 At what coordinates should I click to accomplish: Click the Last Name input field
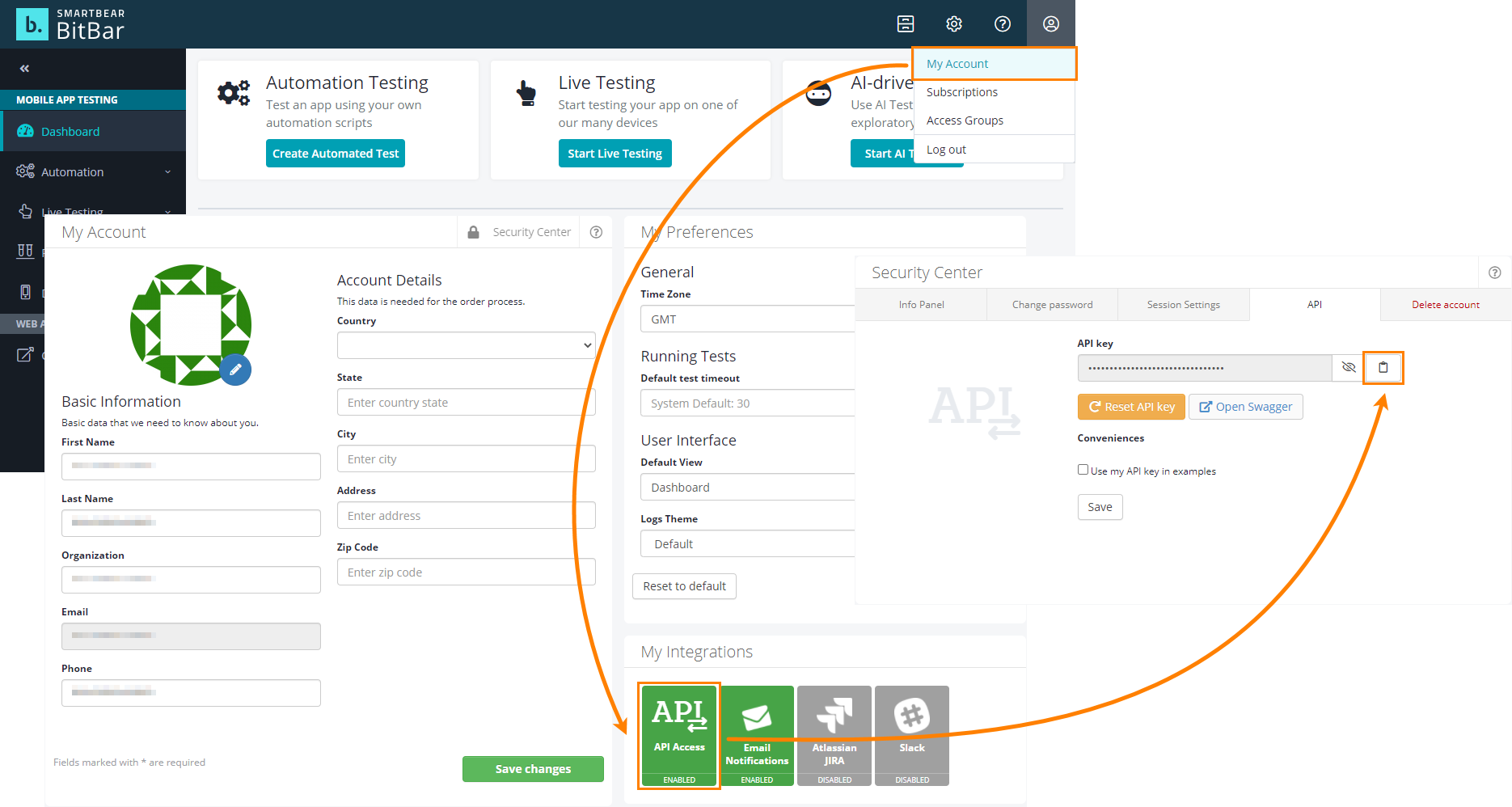pos(191,523)
